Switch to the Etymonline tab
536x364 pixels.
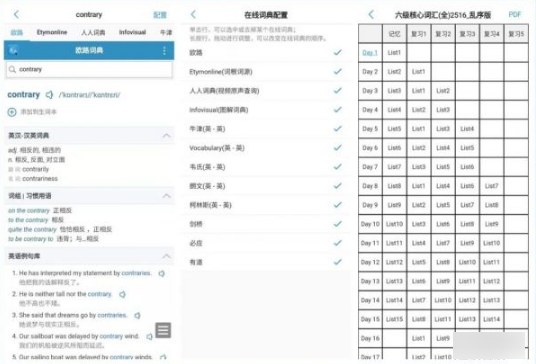[x=52, y=32]
